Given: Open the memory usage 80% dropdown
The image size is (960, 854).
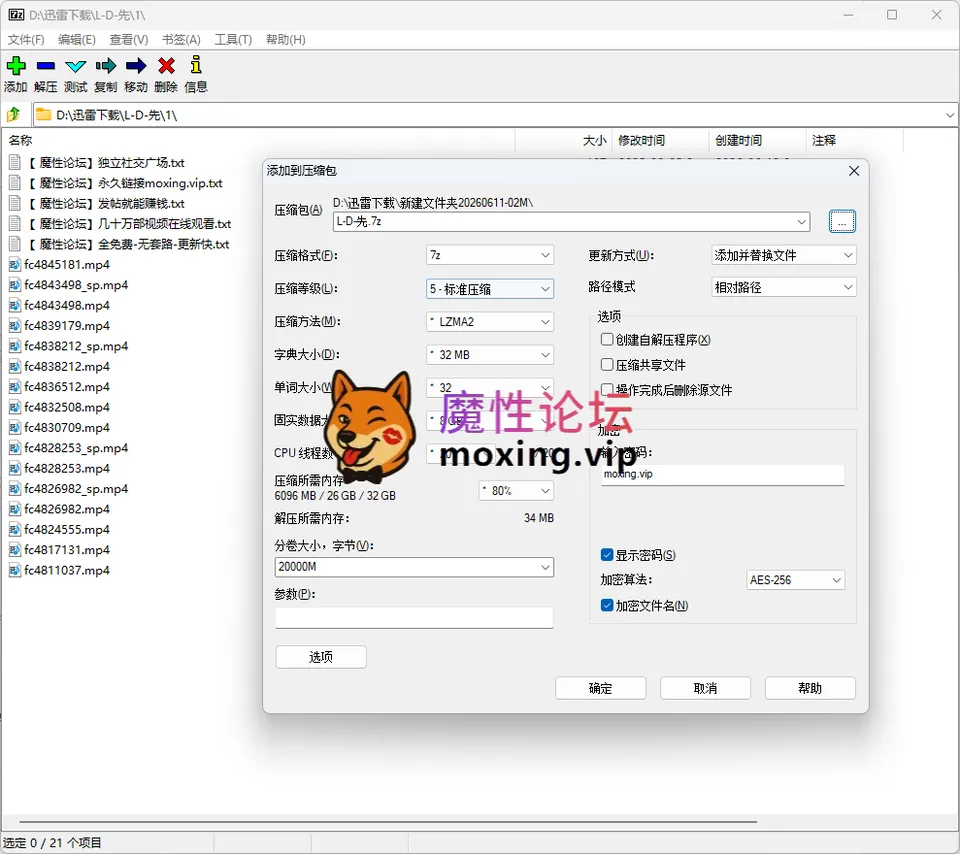Looking at the screenshot, I should click(516, 491).
